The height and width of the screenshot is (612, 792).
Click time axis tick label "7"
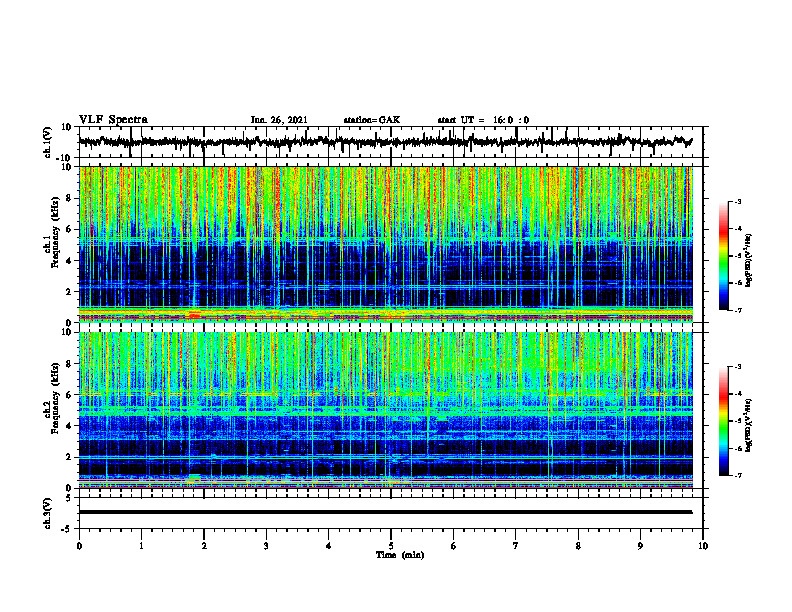[516, 546]
